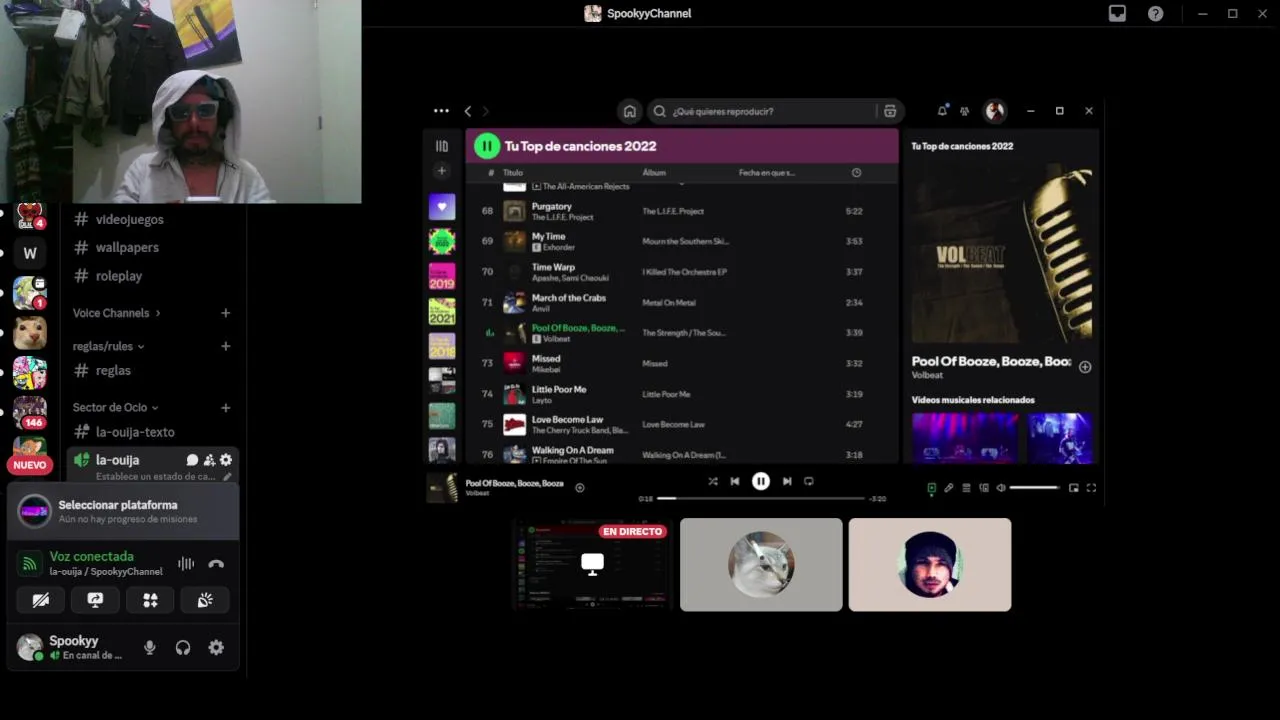Click Spotify search field ¿Qué quieres reproducir?
1280x720 pixels.
pyautogui.click(x=762, y=111)
